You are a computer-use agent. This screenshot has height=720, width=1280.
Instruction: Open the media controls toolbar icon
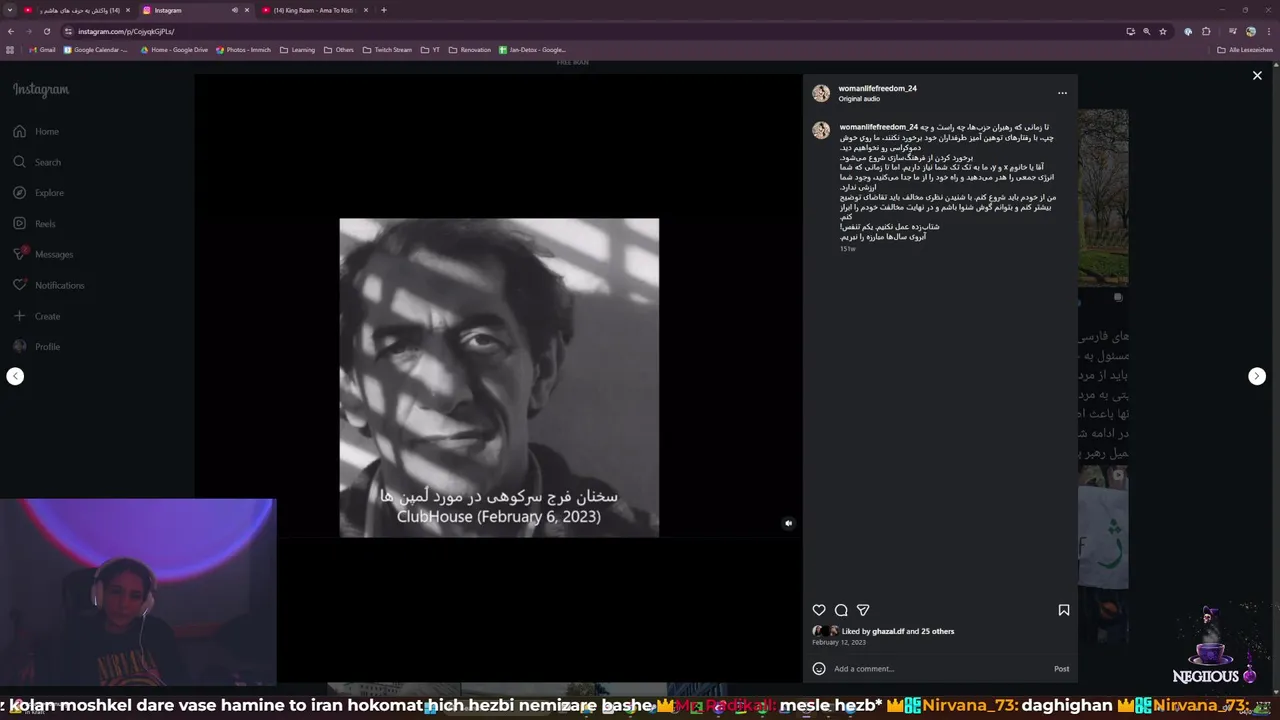pos(1233,31)
